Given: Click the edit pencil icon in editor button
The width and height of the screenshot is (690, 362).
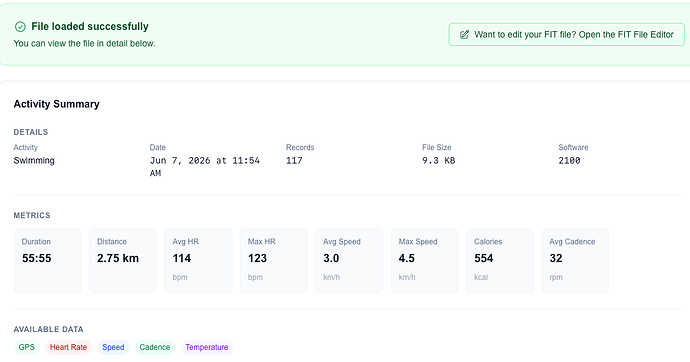Looking at the screenshot, I should pyautogui.click(x=464, y=35).
